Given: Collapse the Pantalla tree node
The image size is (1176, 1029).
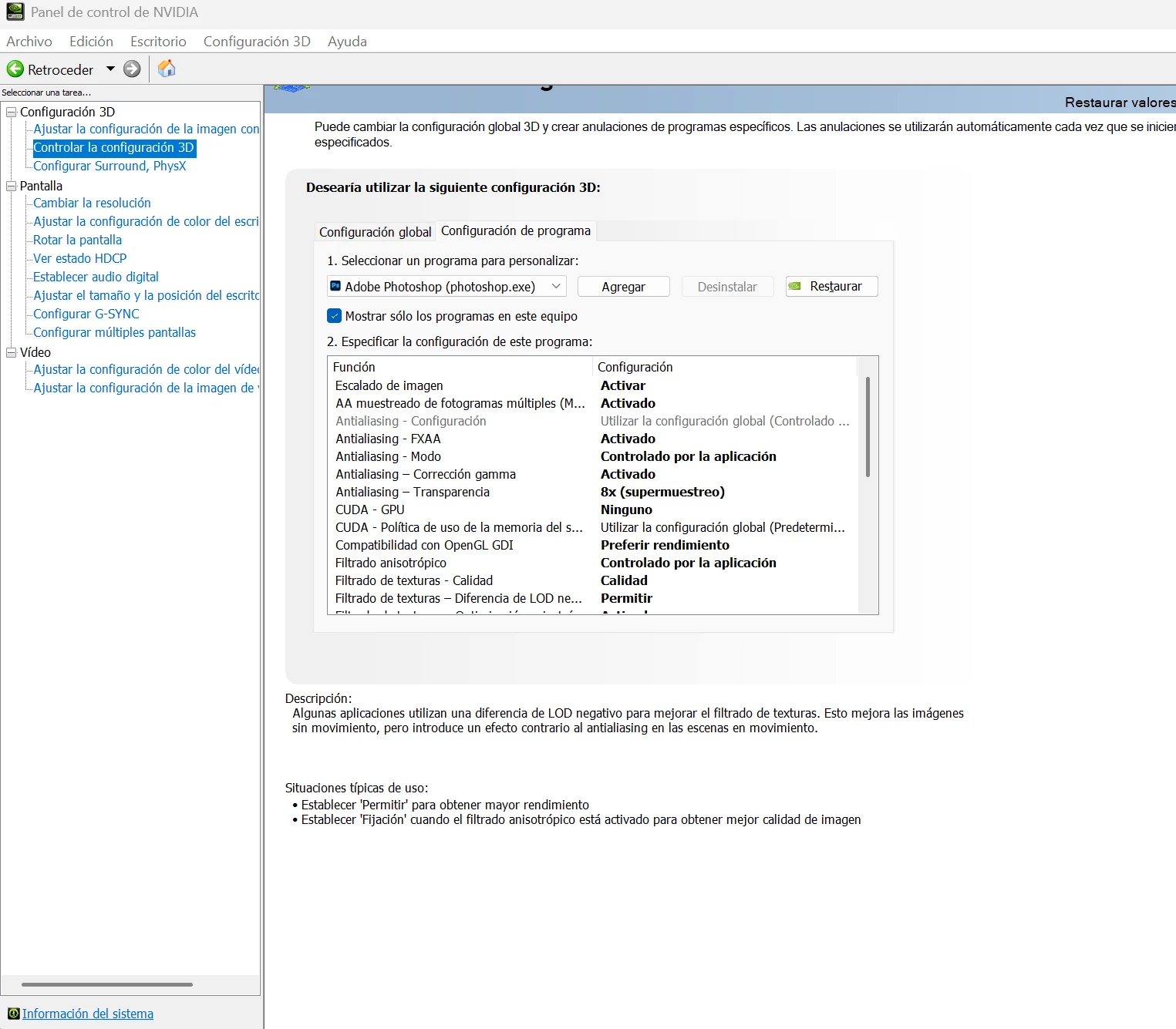Looking at the screenshot, I should click(x=12, y=187).
